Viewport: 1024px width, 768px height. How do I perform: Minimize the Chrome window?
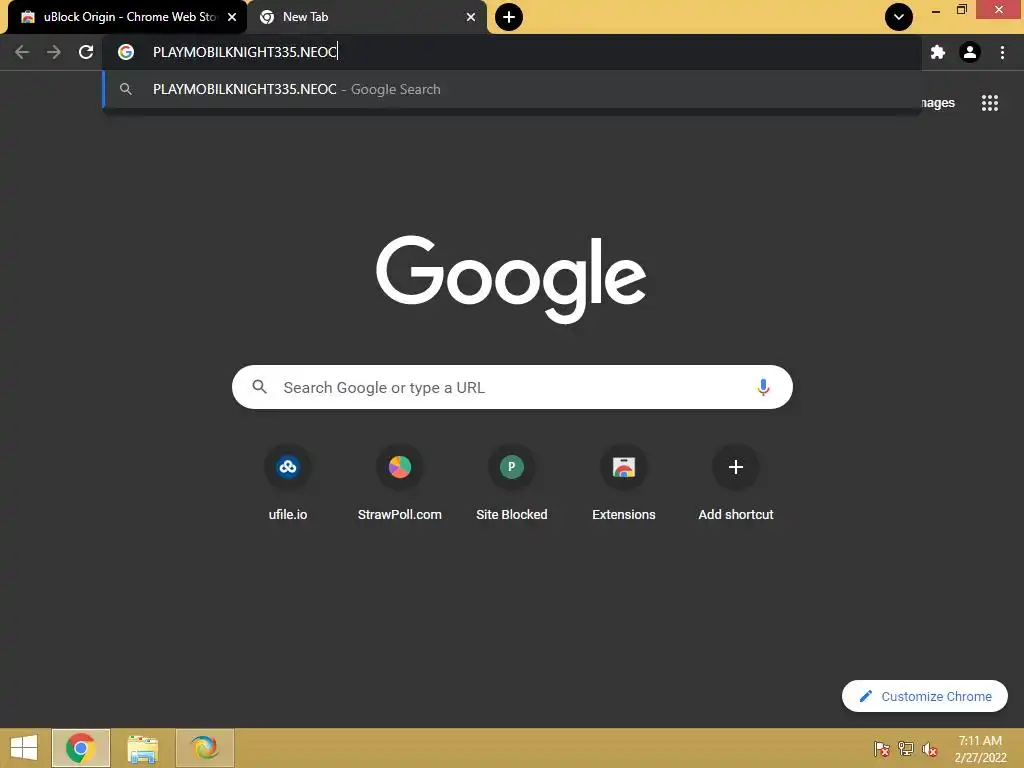tap(936, 10)
